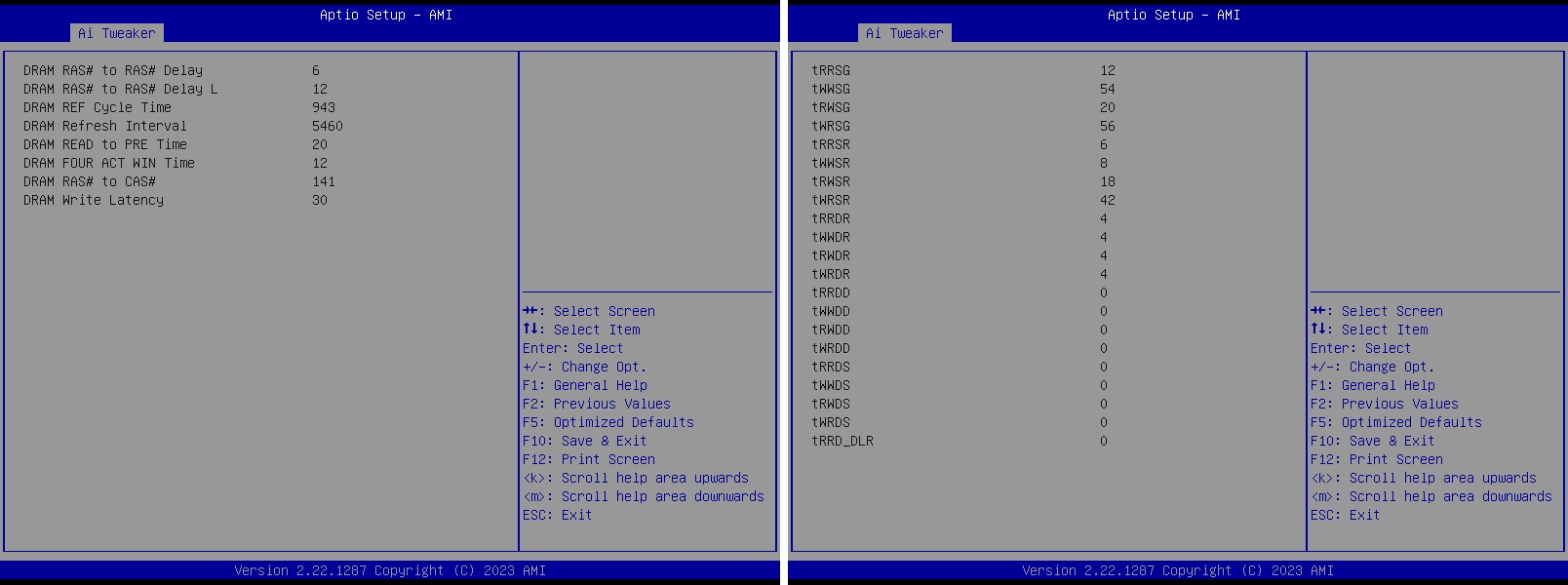Select DRAM RAS# to RAS# Delay setting

tap(183, 70)
